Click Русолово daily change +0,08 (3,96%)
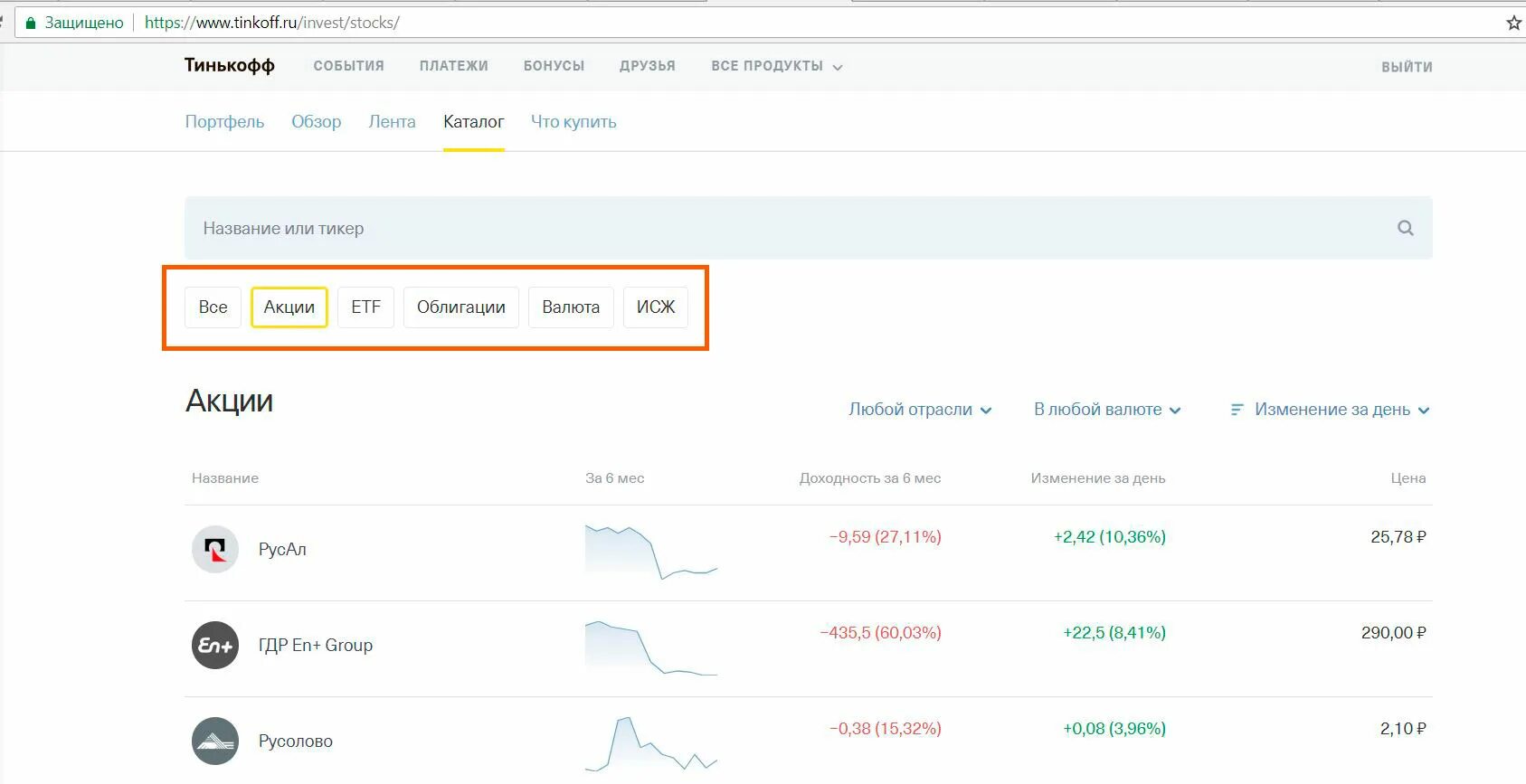This screenshot has width=1526, height=784. click(x=1114, y=729)
